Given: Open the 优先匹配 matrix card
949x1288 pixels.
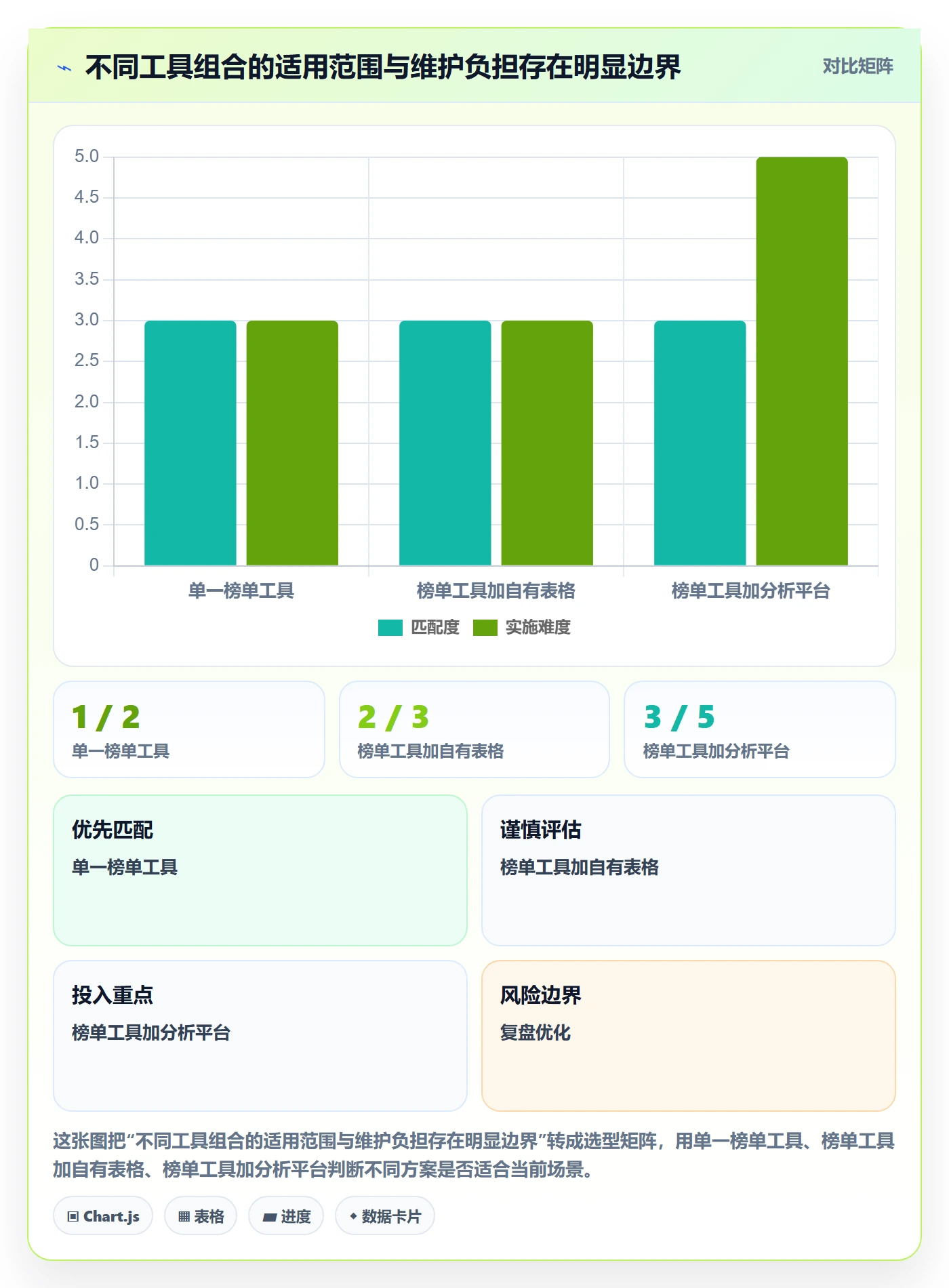Looking at the screenshot, I should tap(260, 870).
